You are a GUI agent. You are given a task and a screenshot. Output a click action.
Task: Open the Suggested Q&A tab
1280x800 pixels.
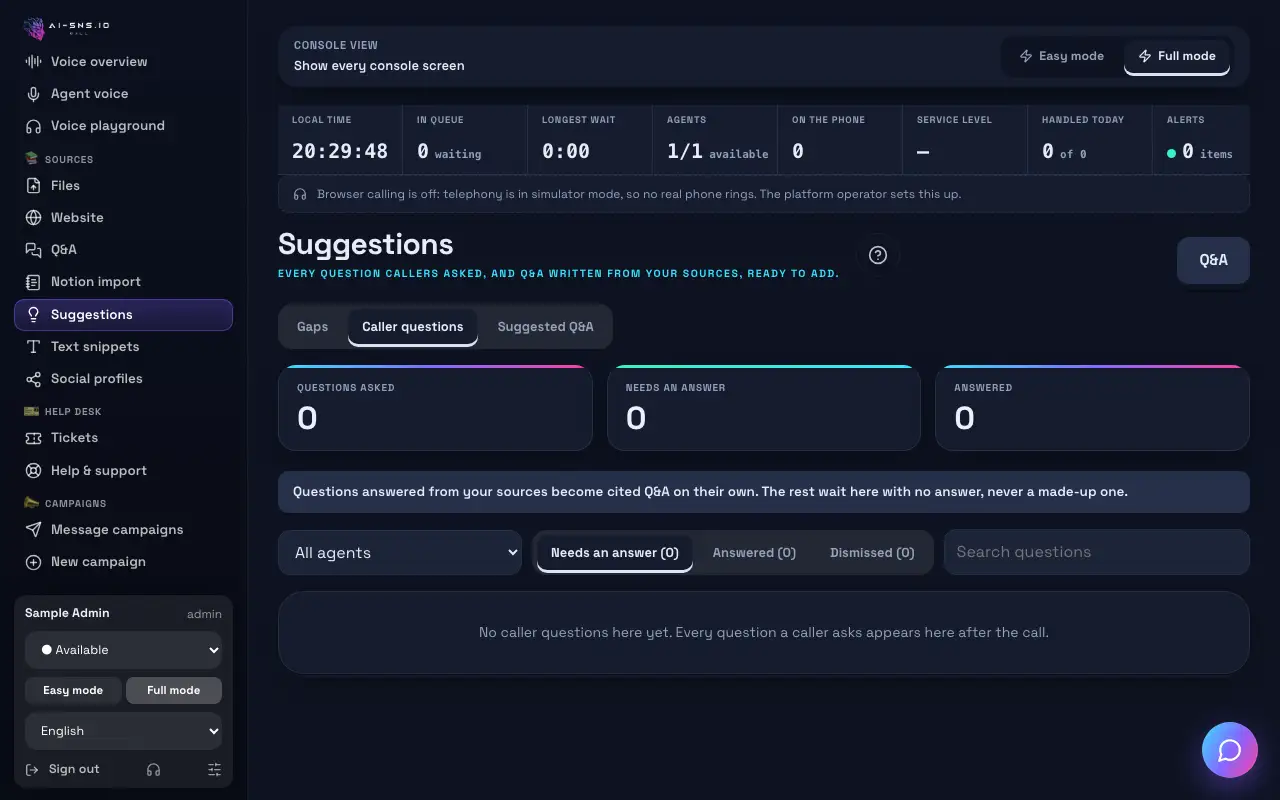pyautogui.click(x=545, y=327)
